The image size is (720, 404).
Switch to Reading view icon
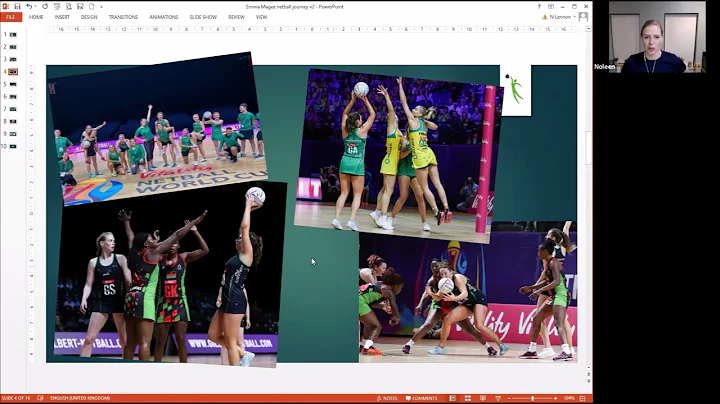[483, 398]
